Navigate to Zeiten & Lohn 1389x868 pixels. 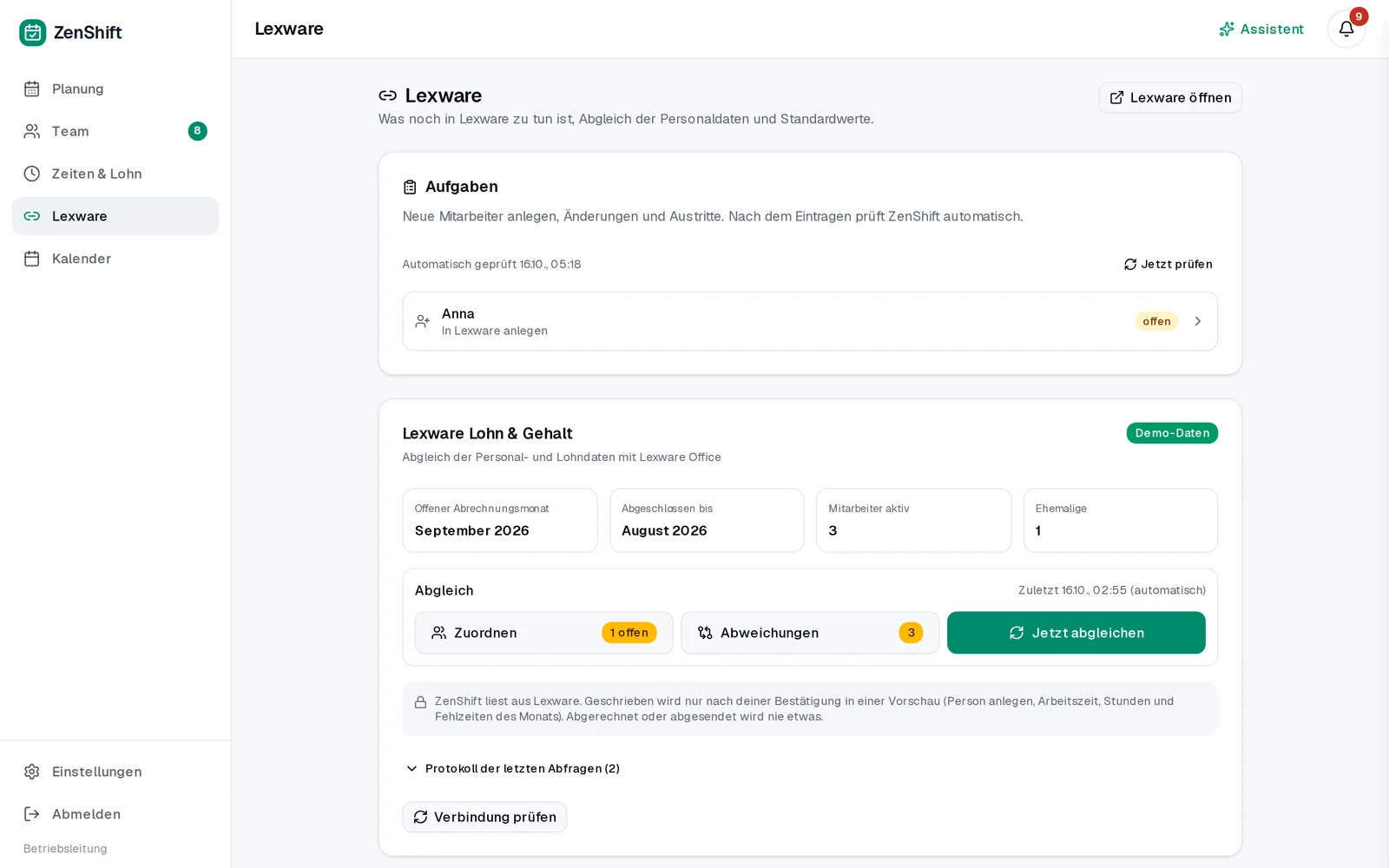pos(115,174)
